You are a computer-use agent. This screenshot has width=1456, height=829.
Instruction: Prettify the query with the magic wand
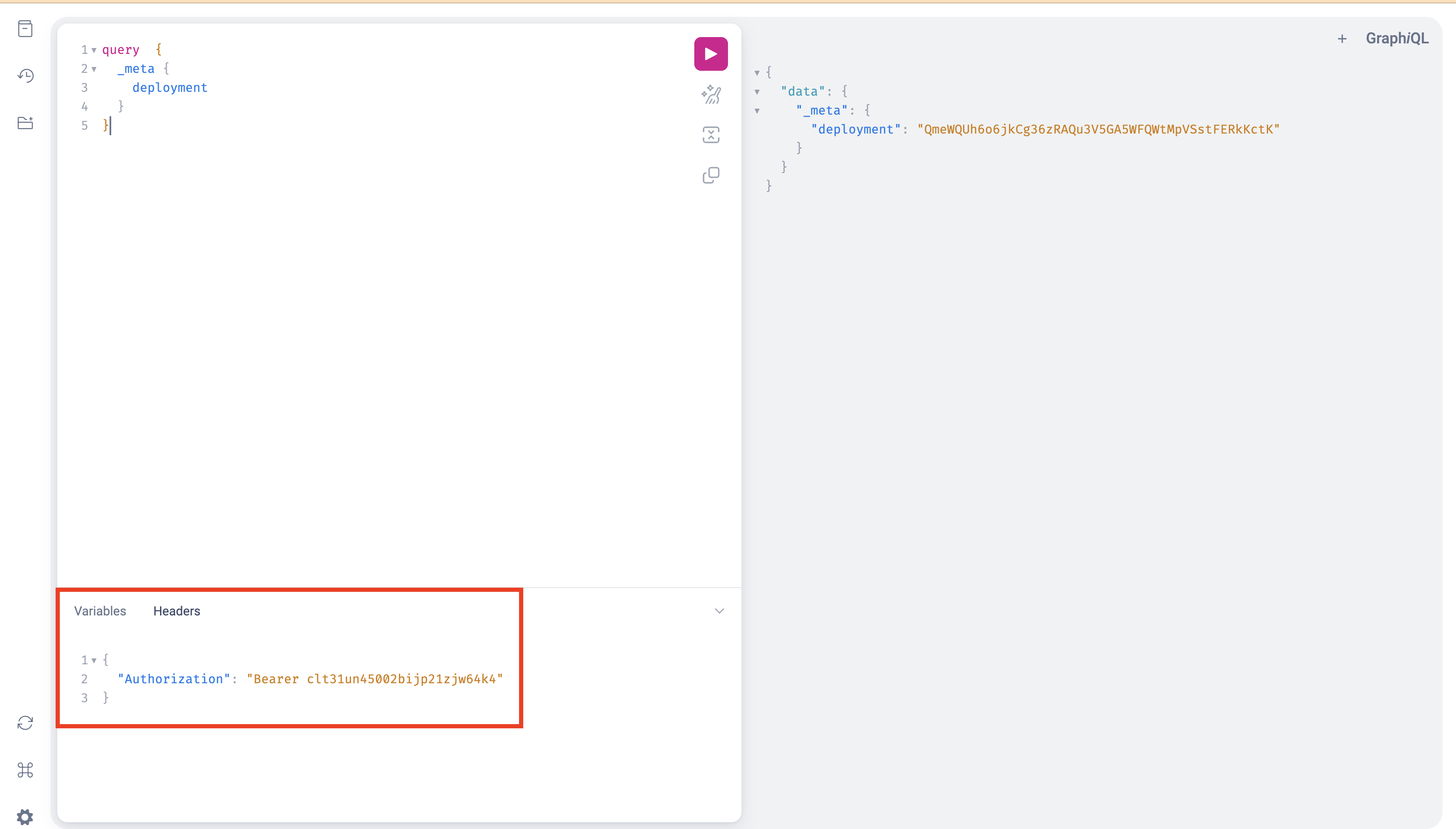tap(711, 94)
